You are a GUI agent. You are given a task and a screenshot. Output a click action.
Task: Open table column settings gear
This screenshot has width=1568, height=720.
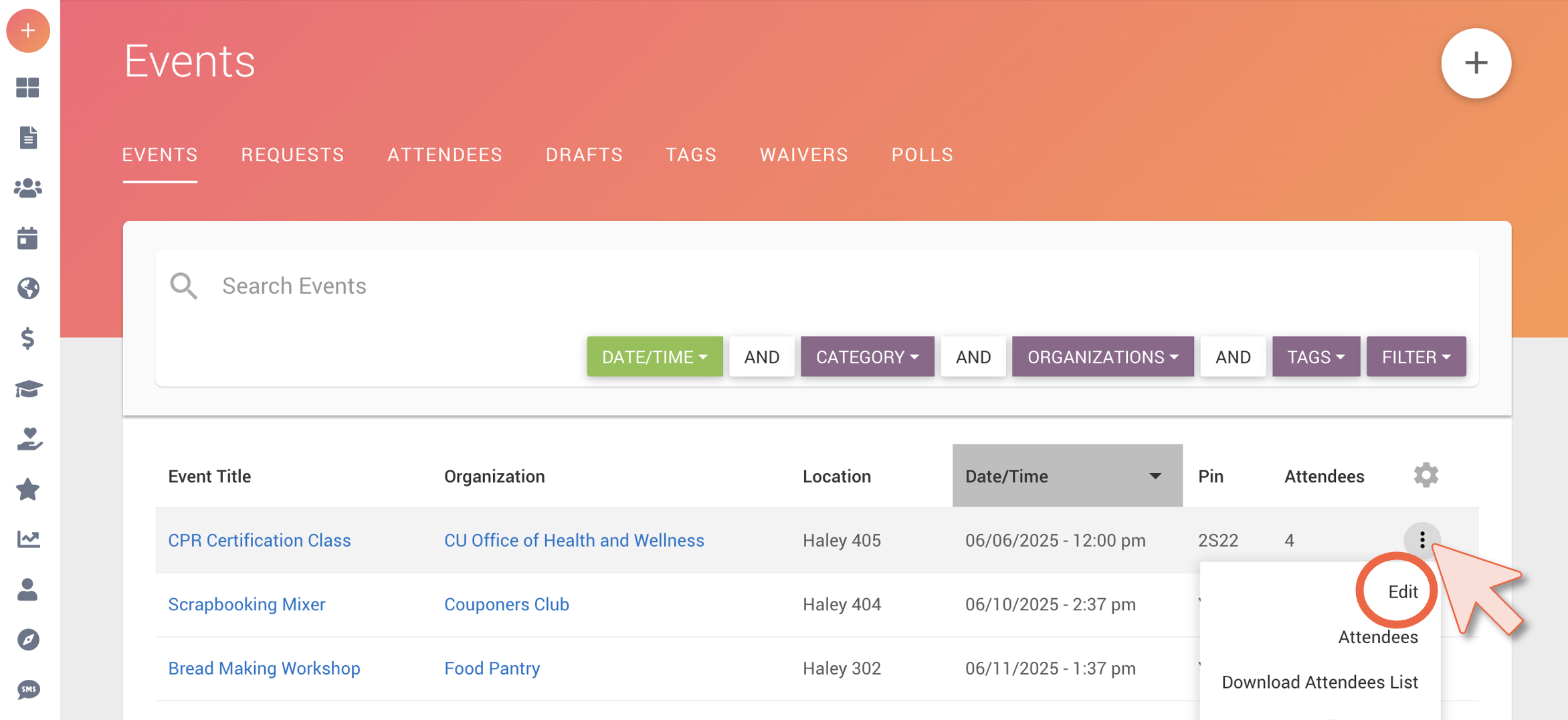pyautogui.click(x=1426, y=476)
